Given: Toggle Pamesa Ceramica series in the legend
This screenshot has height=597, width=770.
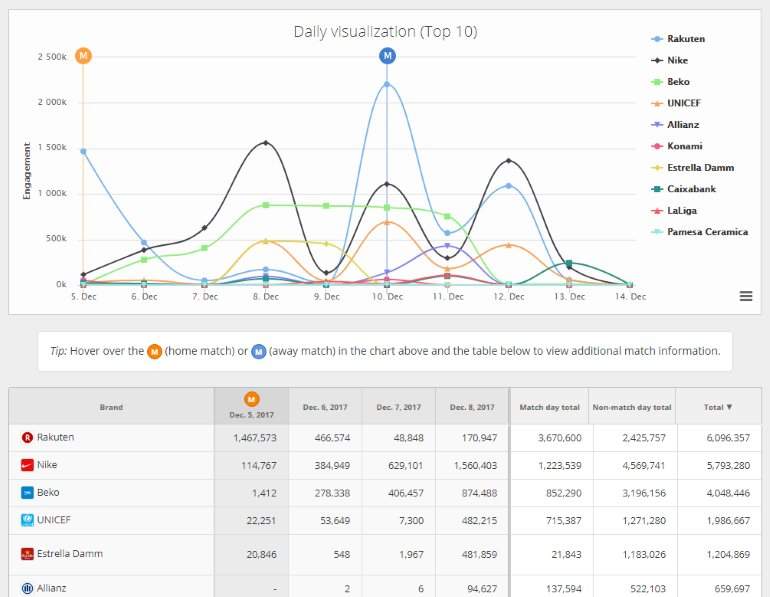Looking at the screenshot, I should click(700, 232).
